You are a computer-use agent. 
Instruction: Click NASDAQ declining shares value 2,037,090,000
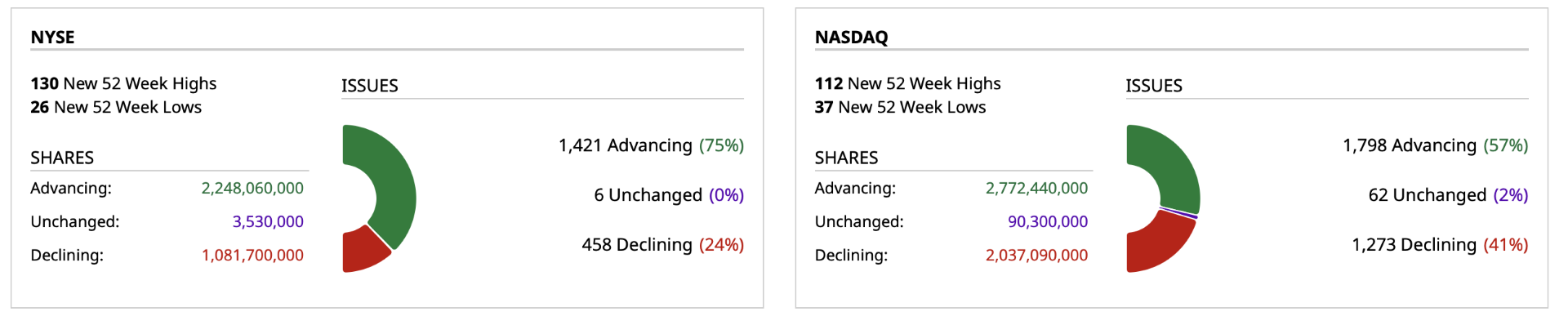tap(1036, 255)
